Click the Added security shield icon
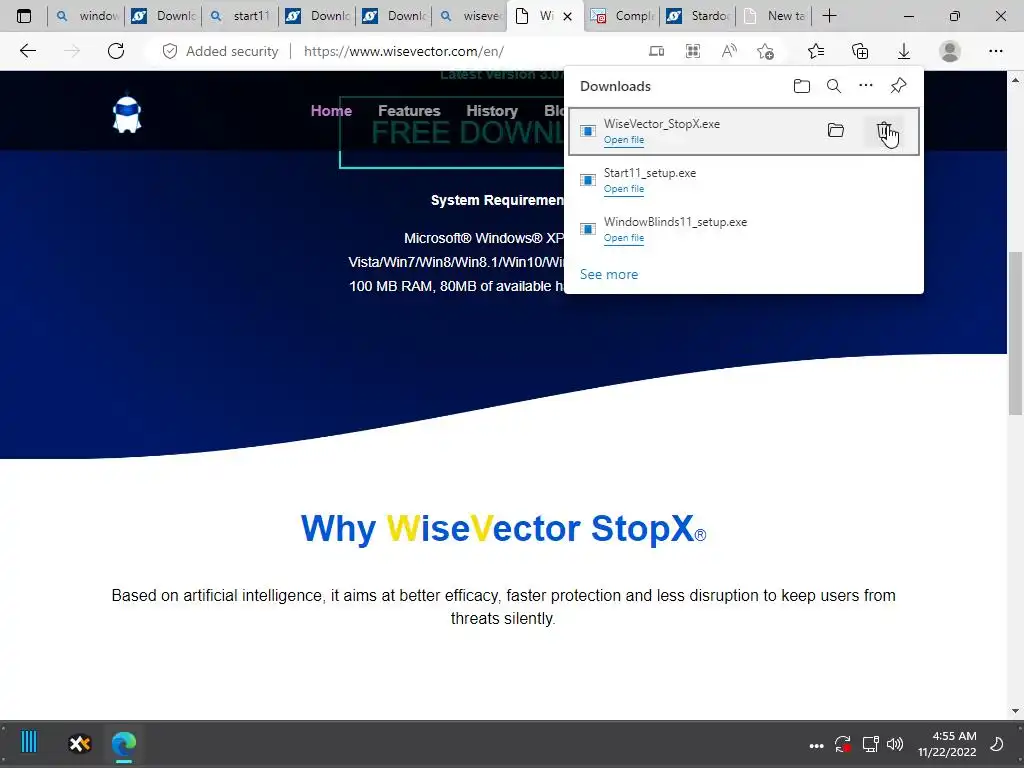Screen dimensions: 1024x768 170,51
